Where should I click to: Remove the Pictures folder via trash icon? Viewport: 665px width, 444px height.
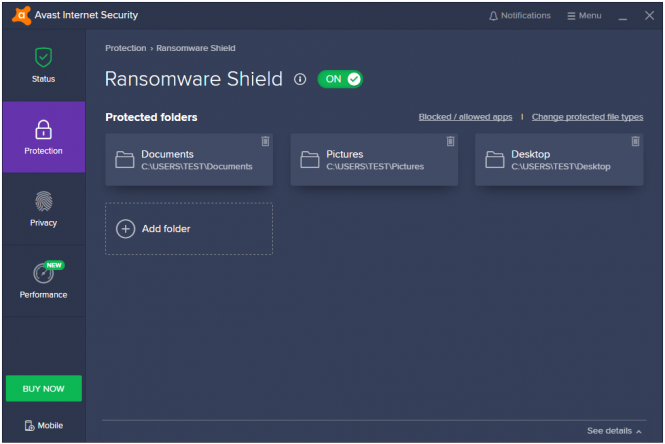click(x=450, y=141)
